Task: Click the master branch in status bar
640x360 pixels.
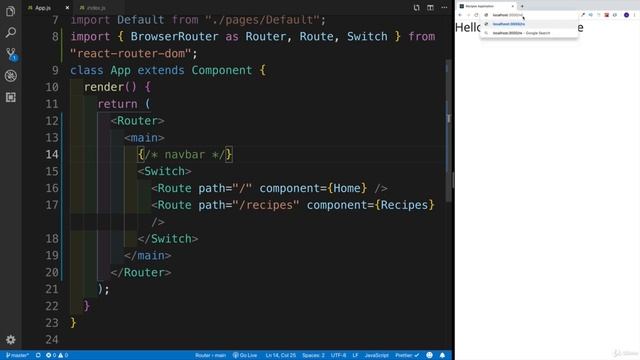Action: (17, 355)
